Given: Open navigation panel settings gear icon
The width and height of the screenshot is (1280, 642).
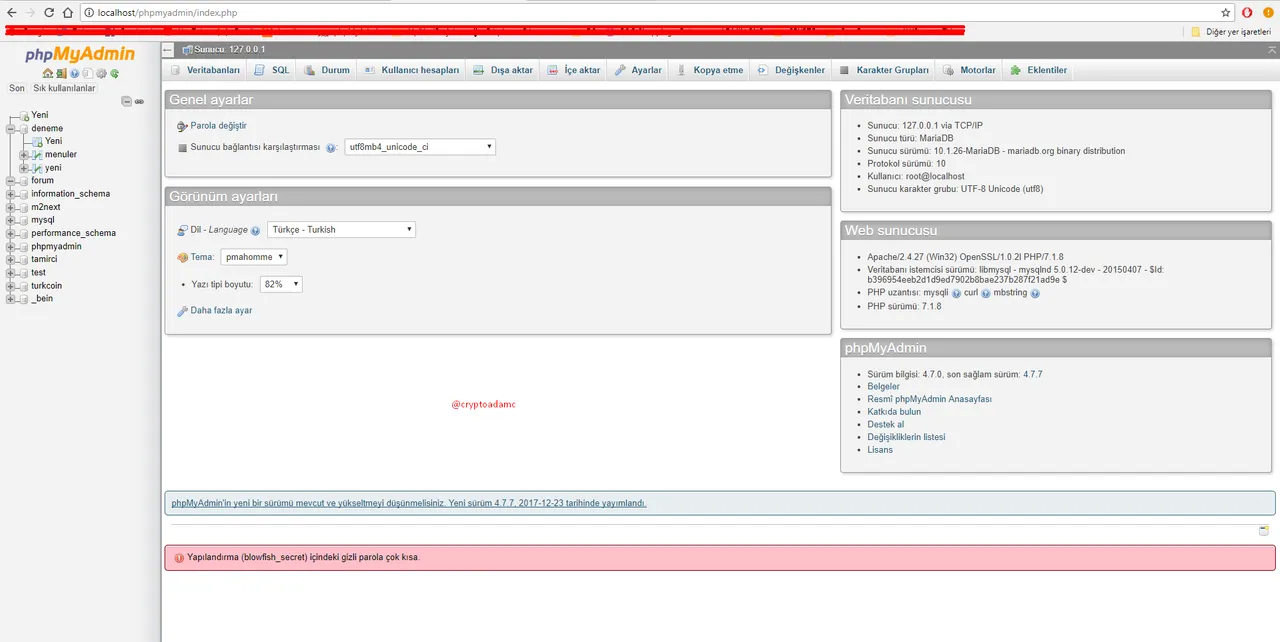Looking at the screenshot, I should coord(101,74).
